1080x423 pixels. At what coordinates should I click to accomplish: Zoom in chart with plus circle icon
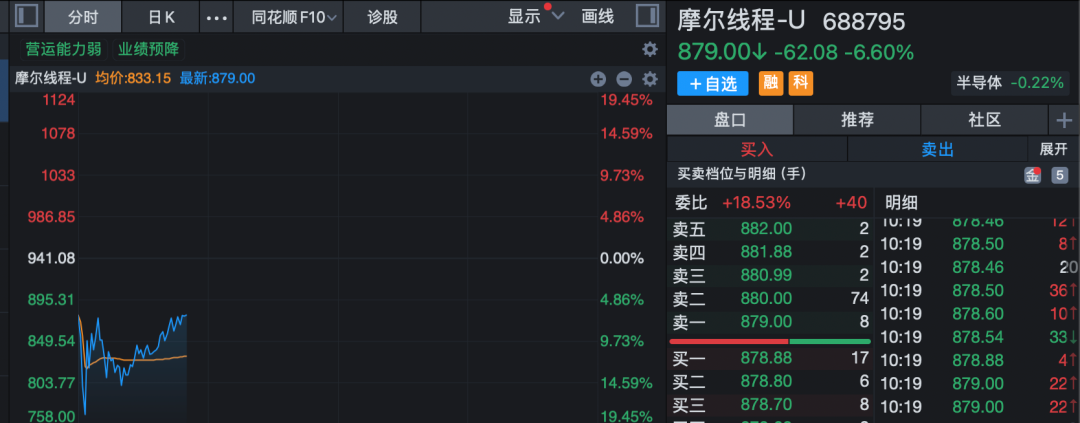point(598,79)
